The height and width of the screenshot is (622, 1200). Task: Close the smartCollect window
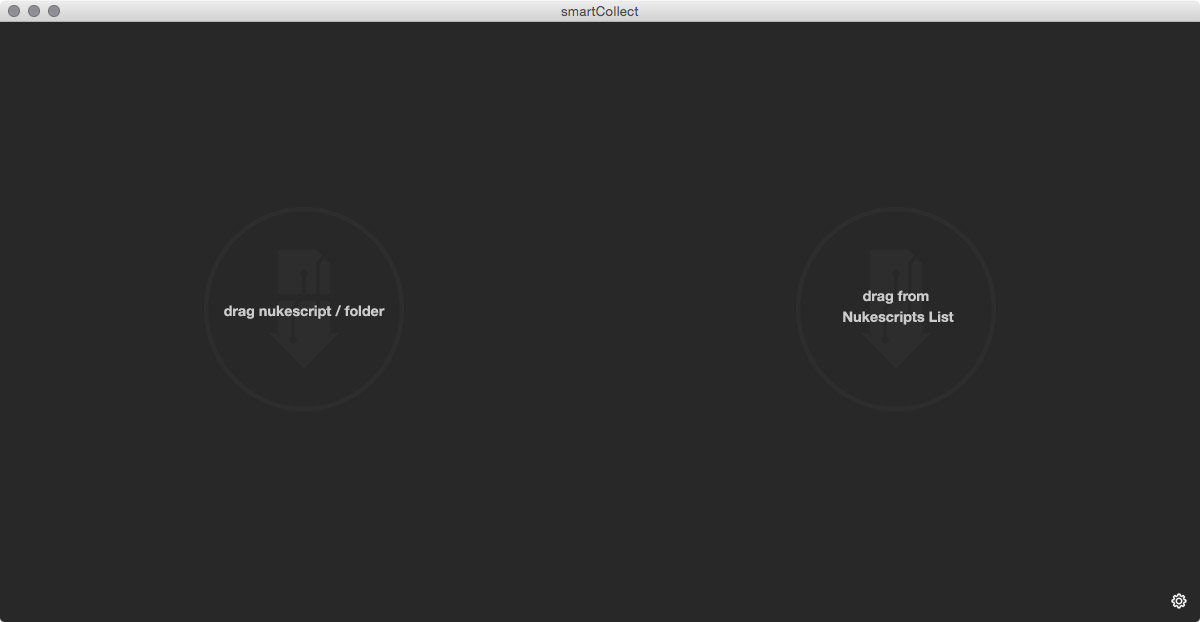pos(14,11)
